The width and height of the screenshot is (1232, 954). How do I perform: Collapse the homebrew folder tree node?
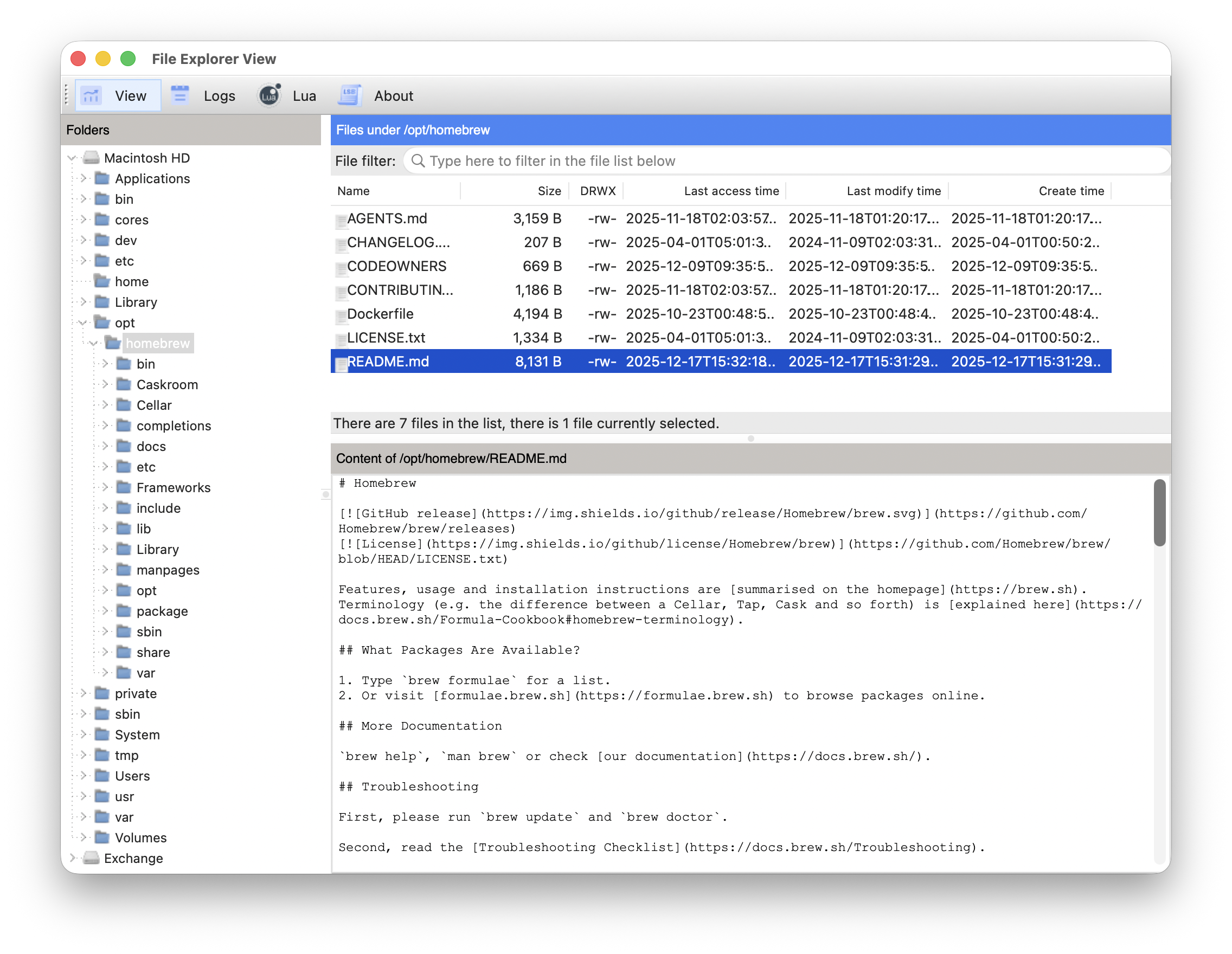click(x=94, y=343)
